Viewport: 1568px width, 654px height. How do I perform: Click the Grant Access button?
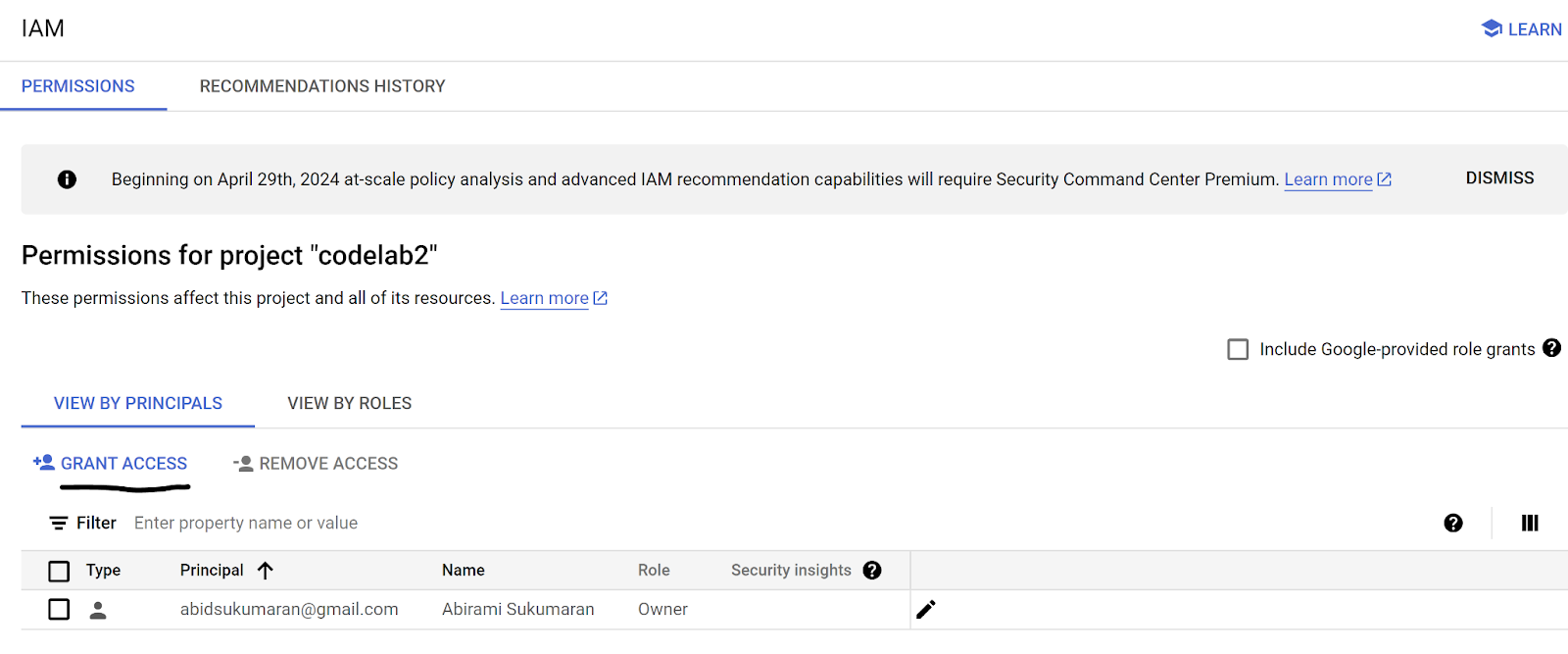pos(111,464)
